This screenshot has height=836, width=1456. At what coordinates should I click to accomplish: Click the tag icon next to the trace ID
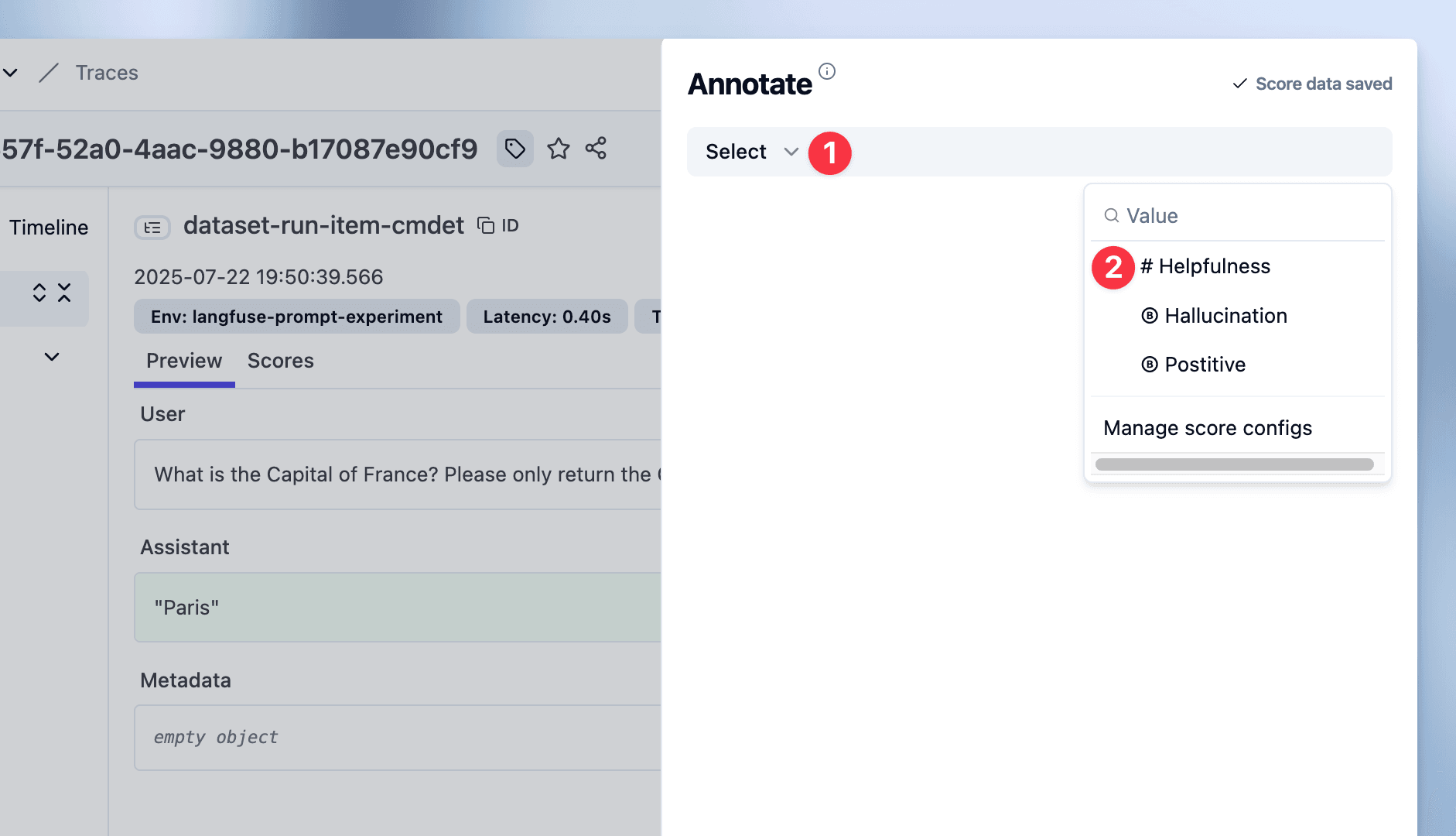click(x=514, y=149)
